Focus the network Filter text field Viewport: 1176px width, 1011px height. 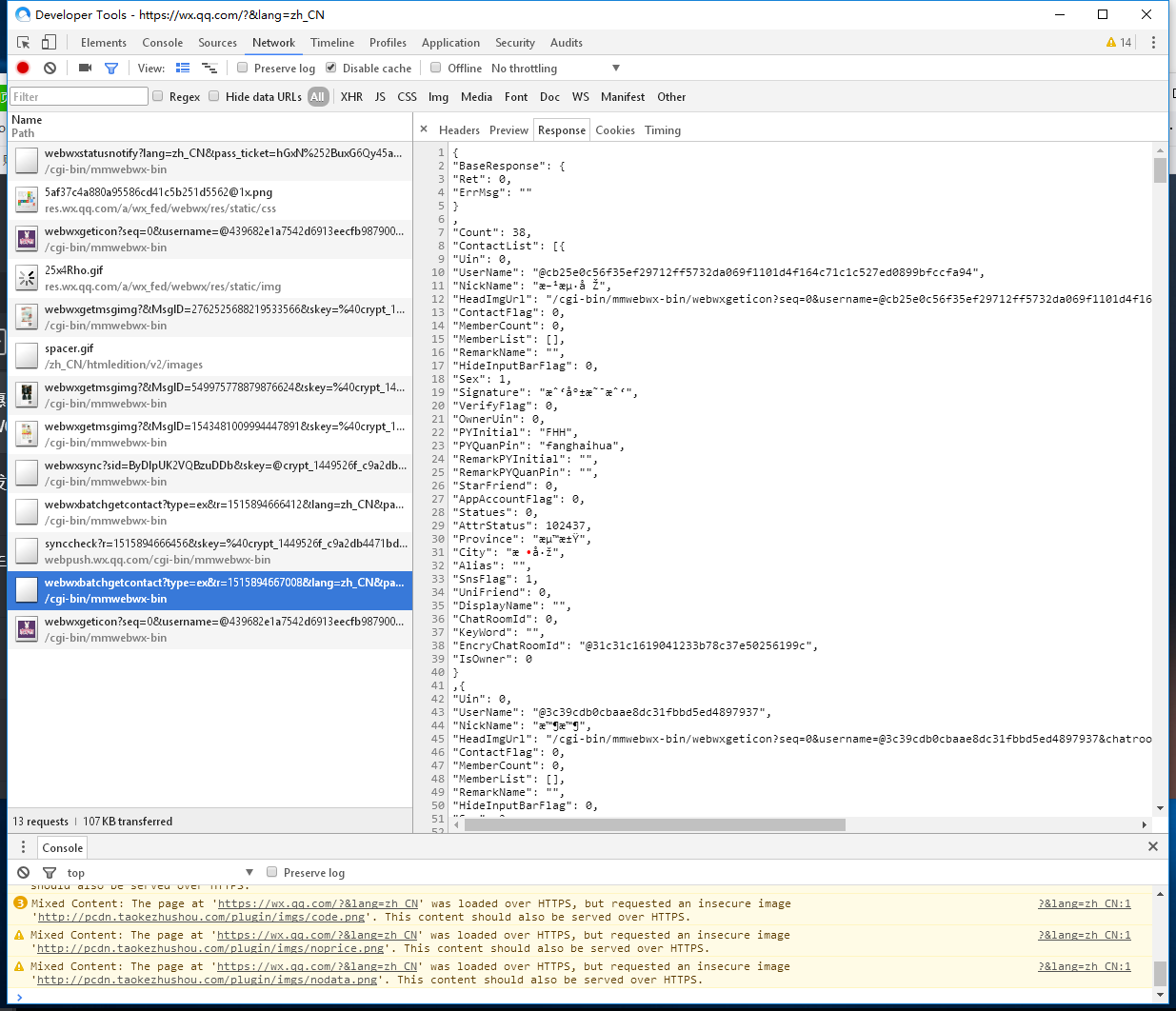pyautogui.click(x=80, y=96)
